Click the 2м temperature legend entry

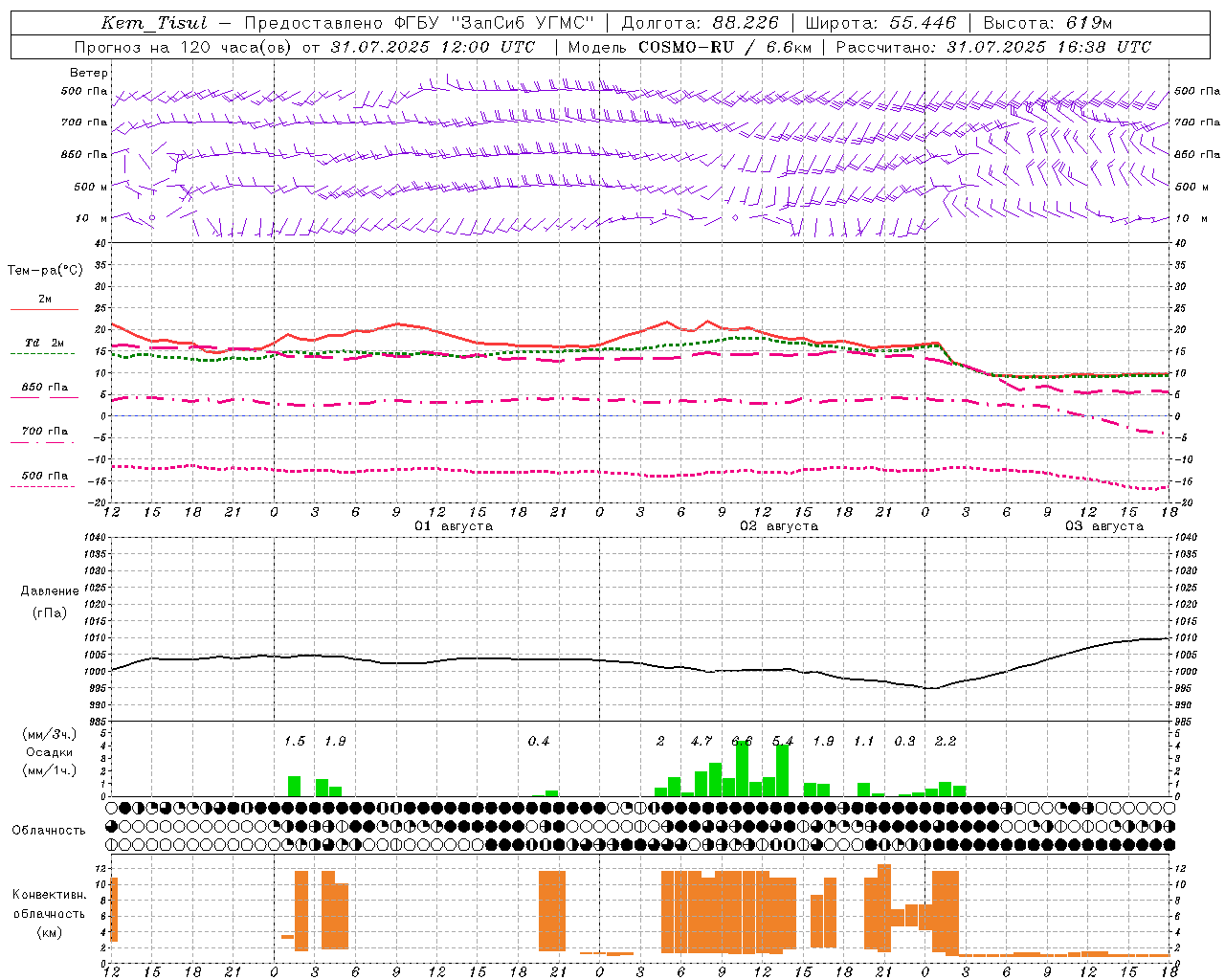pos(45,300)
